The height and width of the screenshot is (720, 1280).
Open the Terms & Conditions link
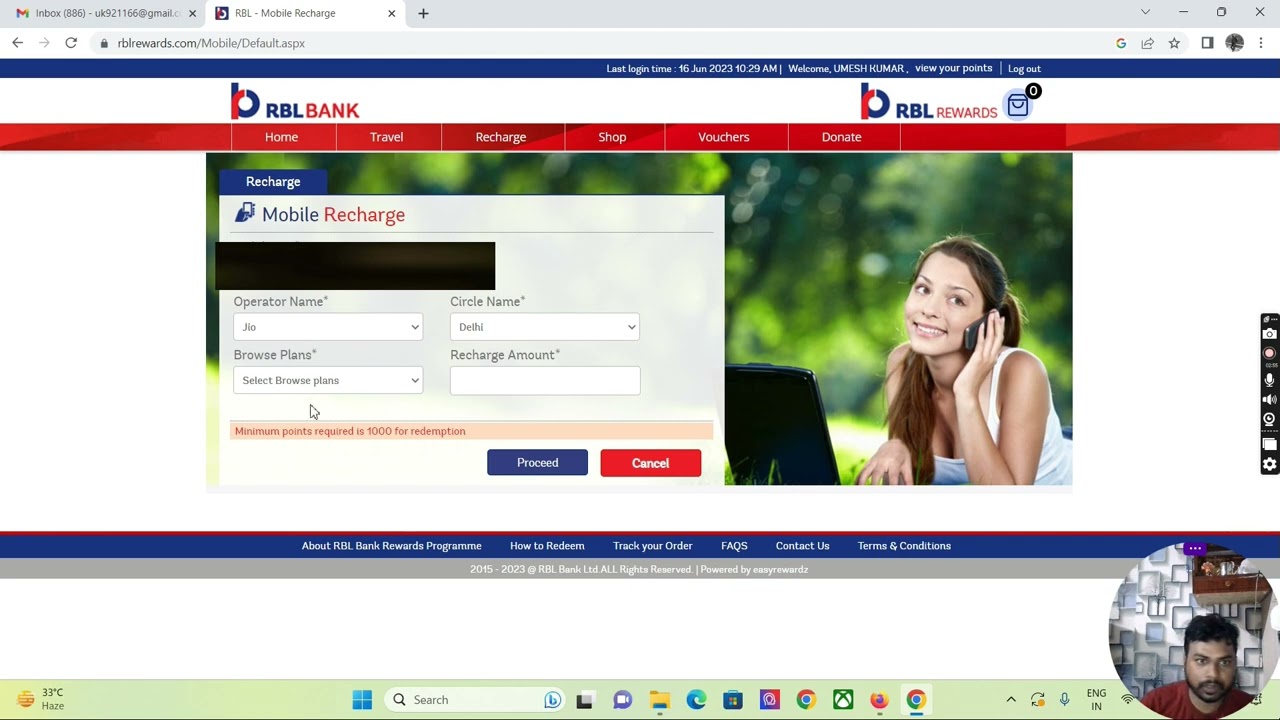coord(904,546)
